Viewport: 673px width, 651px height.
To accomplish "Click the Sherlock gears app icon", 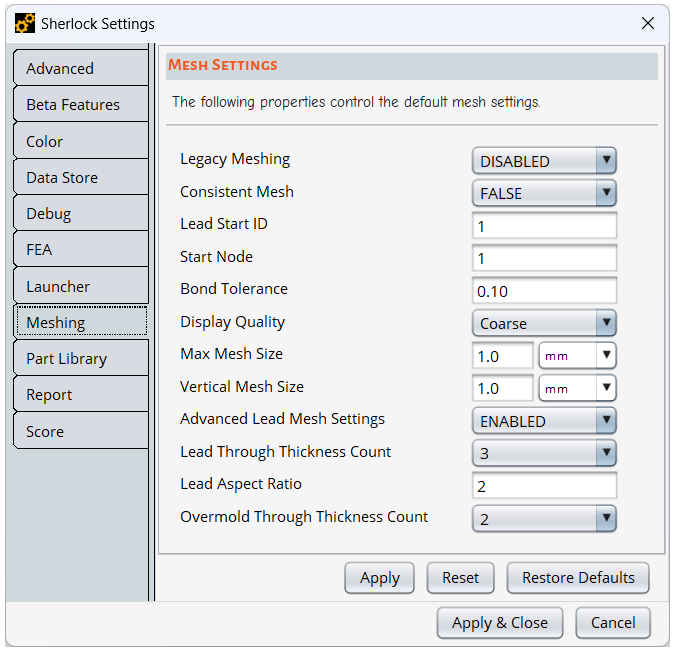I will point(25,23).
